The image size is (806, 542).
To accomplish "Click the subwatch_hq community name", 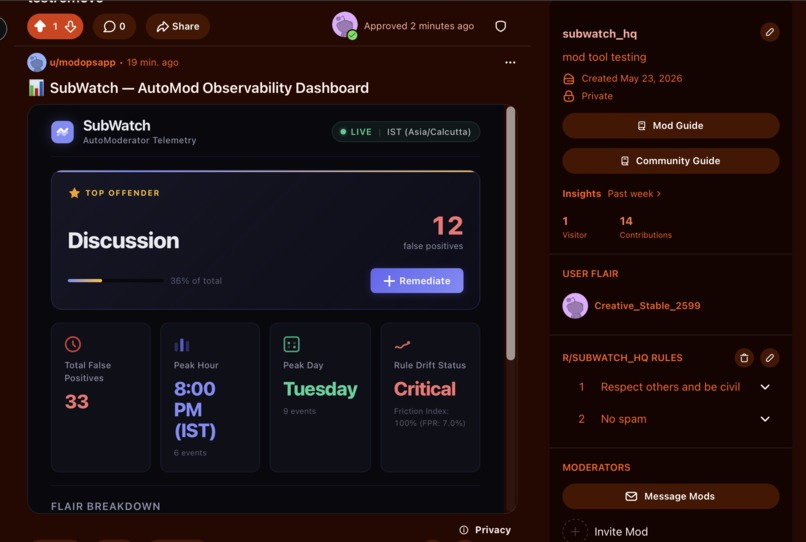I will (x=599, y=34).
